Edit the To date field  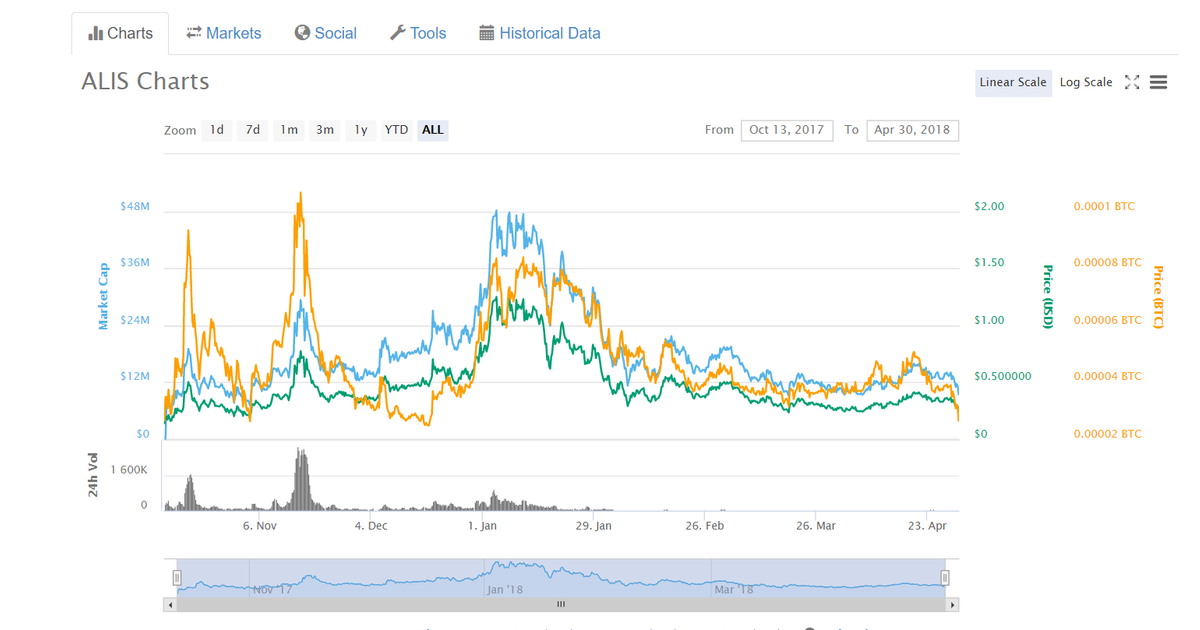pos(913,130)
